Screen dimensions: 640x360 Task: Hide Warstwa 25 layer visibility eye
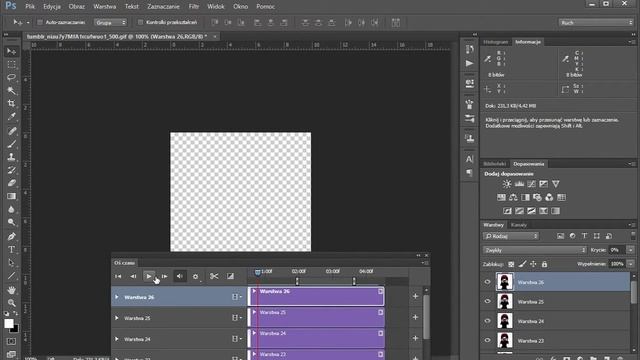click(487, 301)
